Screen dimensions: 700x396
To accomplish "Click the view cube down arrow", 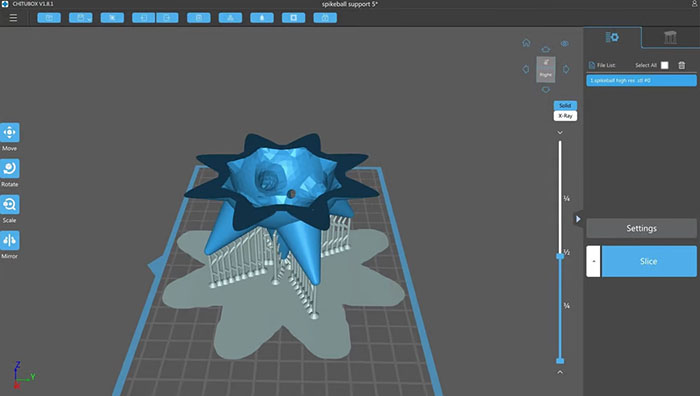I will (x=546, y=89).
